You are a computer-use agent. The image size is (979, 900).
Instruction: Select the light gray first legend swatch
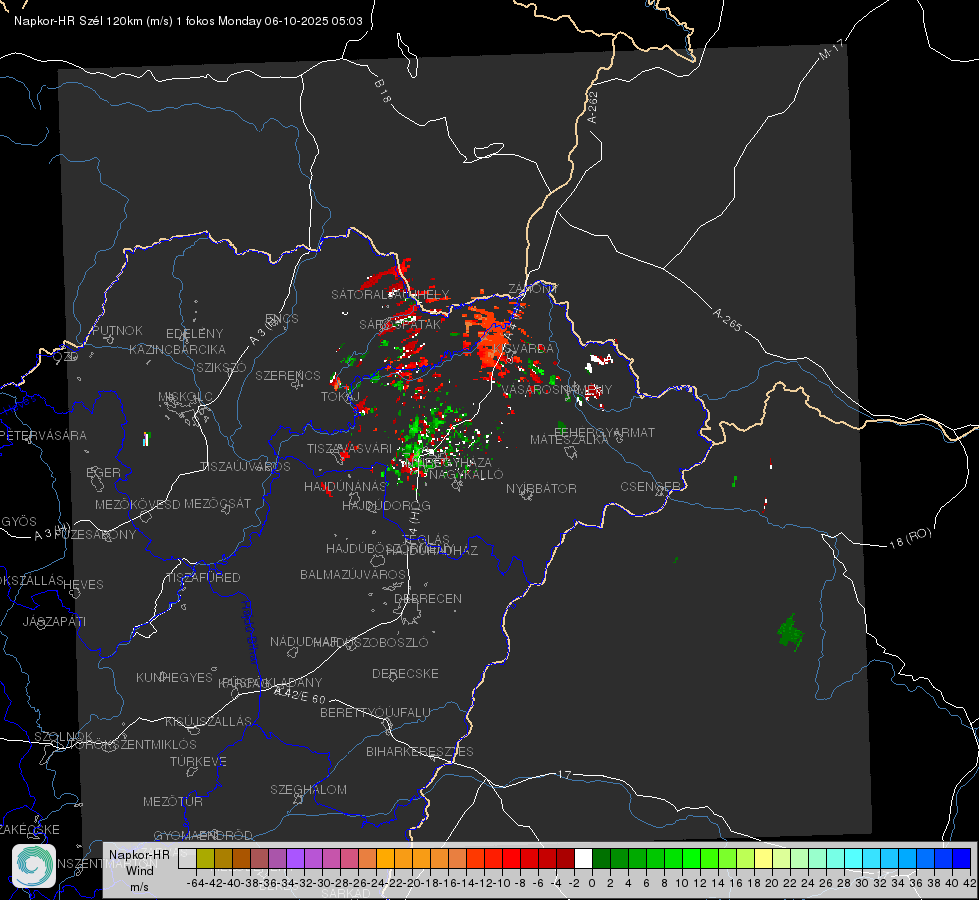187,858
